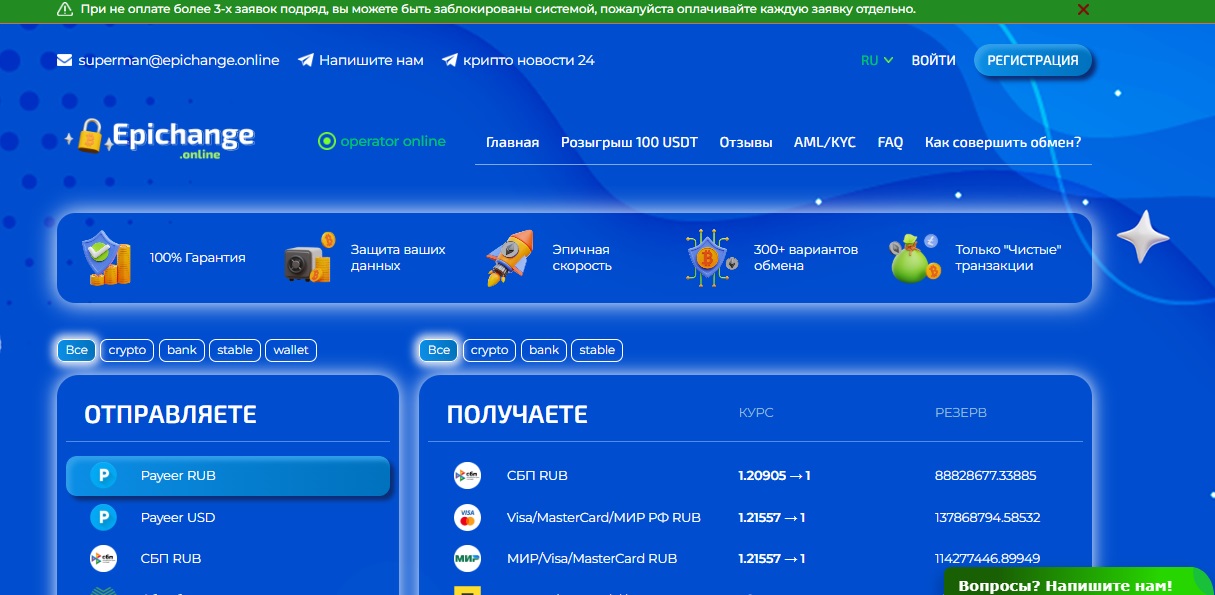Select МИР/Visa/MasterCard RUB to receive
This screenshot has width=1215, height=595.
[755, 559]
